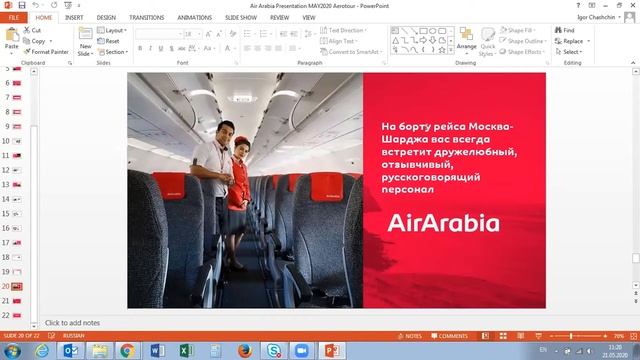Open the Layout dropdown

pyautogui.click(x=112, y=30)
